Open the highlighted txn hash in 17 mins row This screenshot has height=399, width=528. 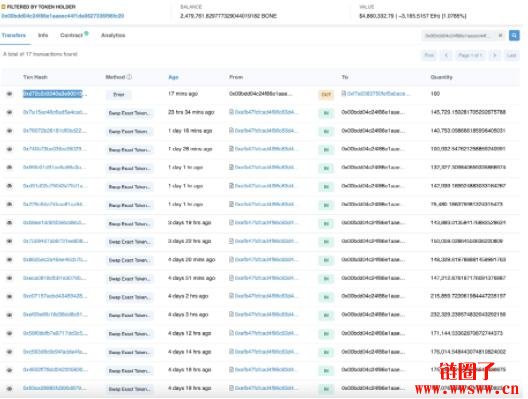[53, 94]
